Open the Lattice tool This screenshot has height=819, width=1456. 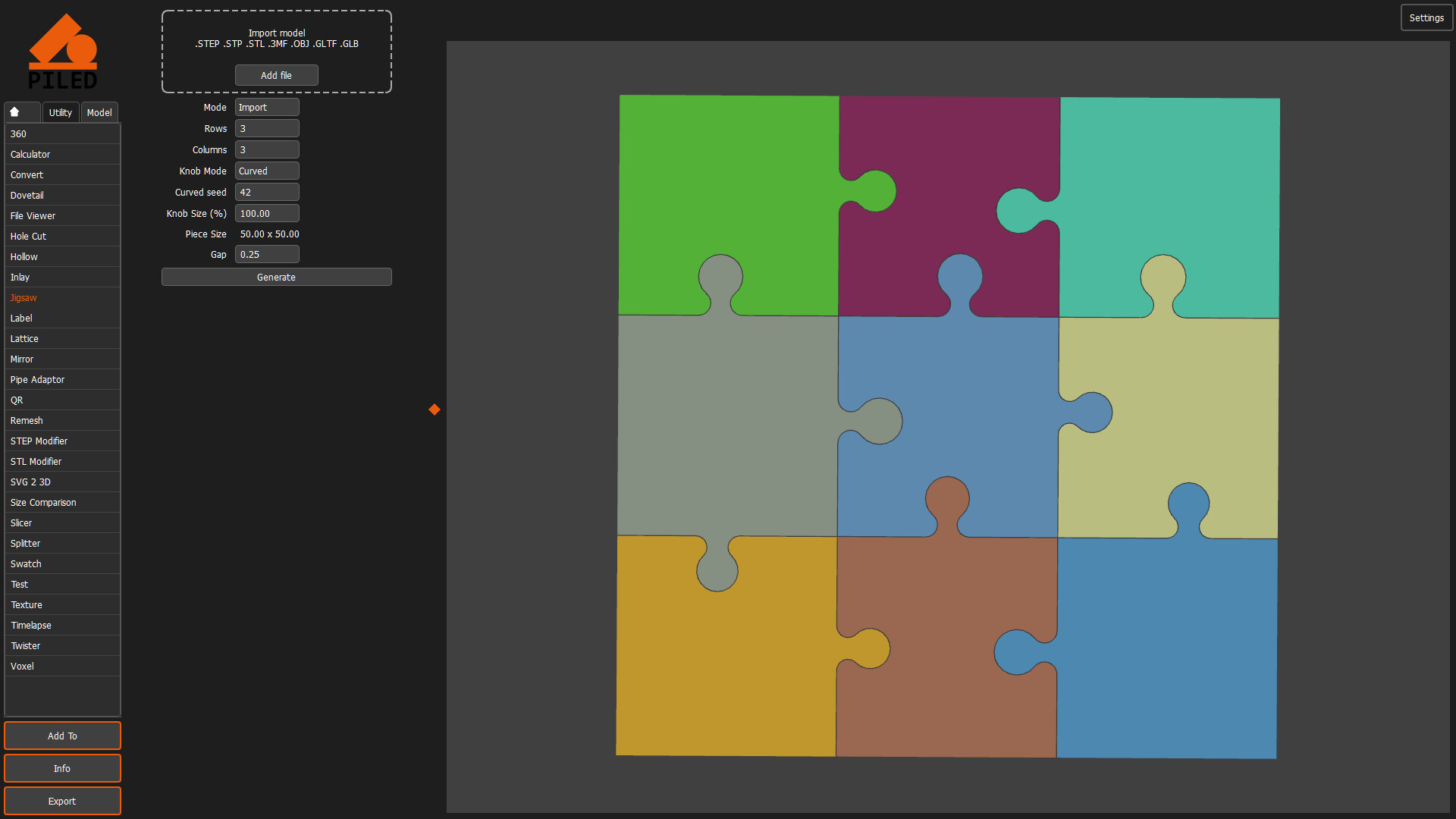62,339
